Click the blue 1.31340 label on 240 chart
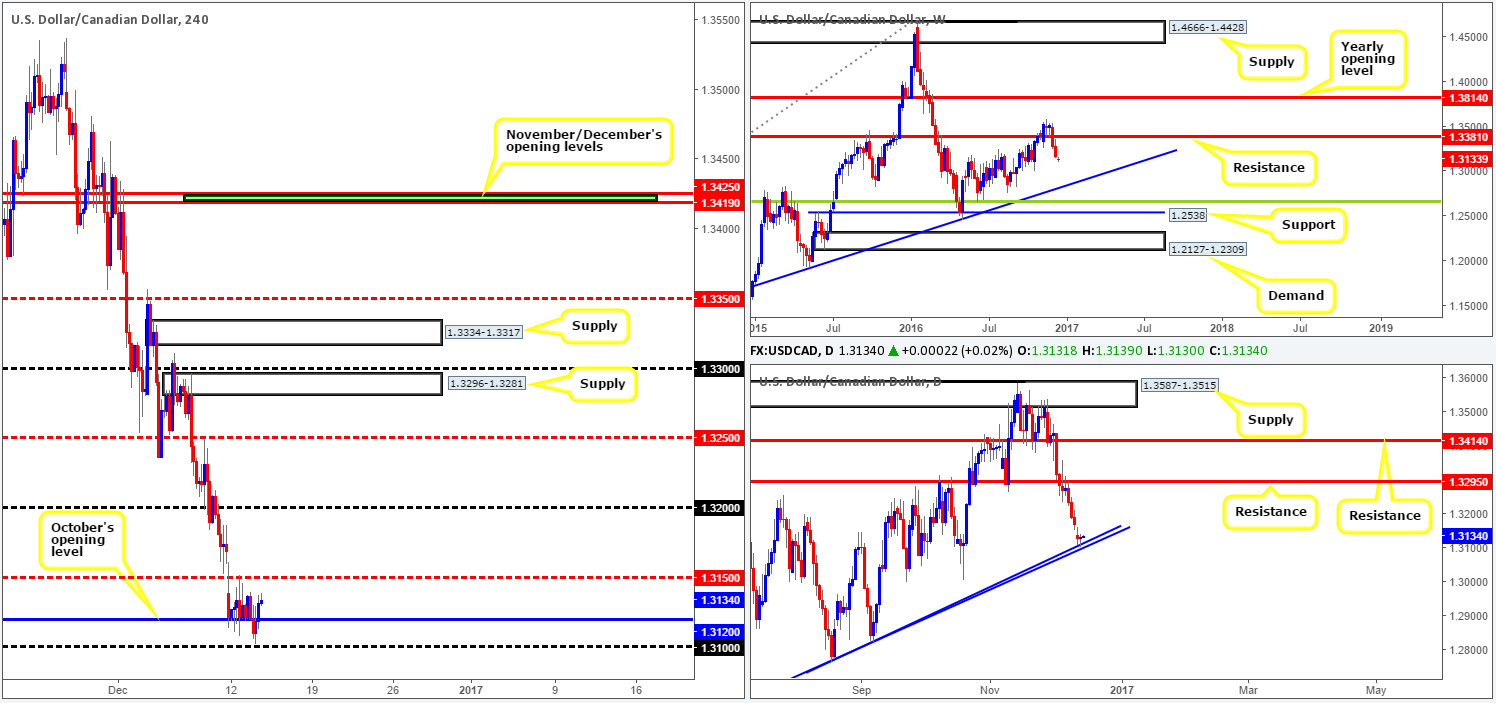 click(718, 601)
